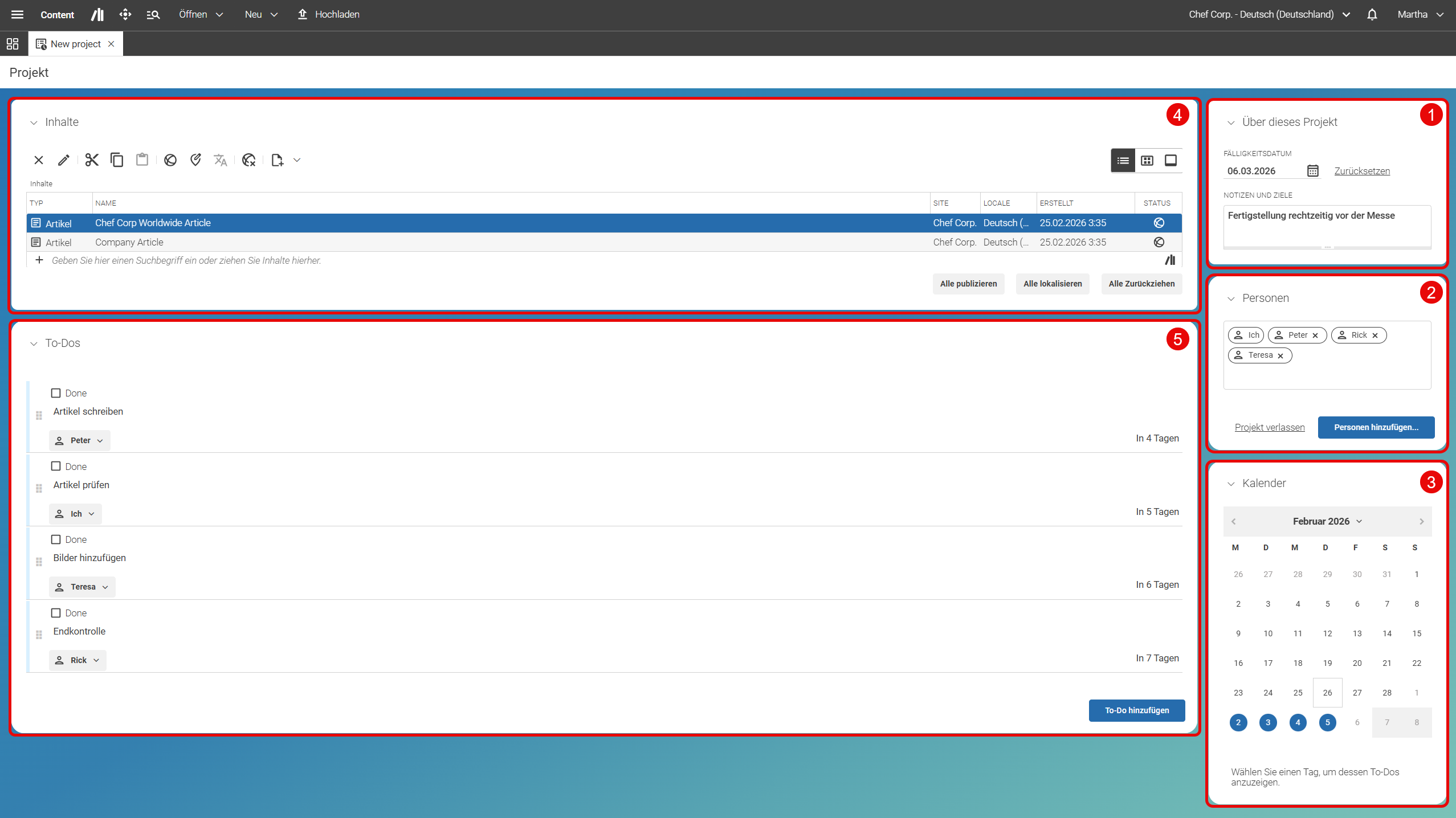
Task: Switch to thumbnail grid view in Inhalte
Action: pyautogui.click(x=1147, y=161)
